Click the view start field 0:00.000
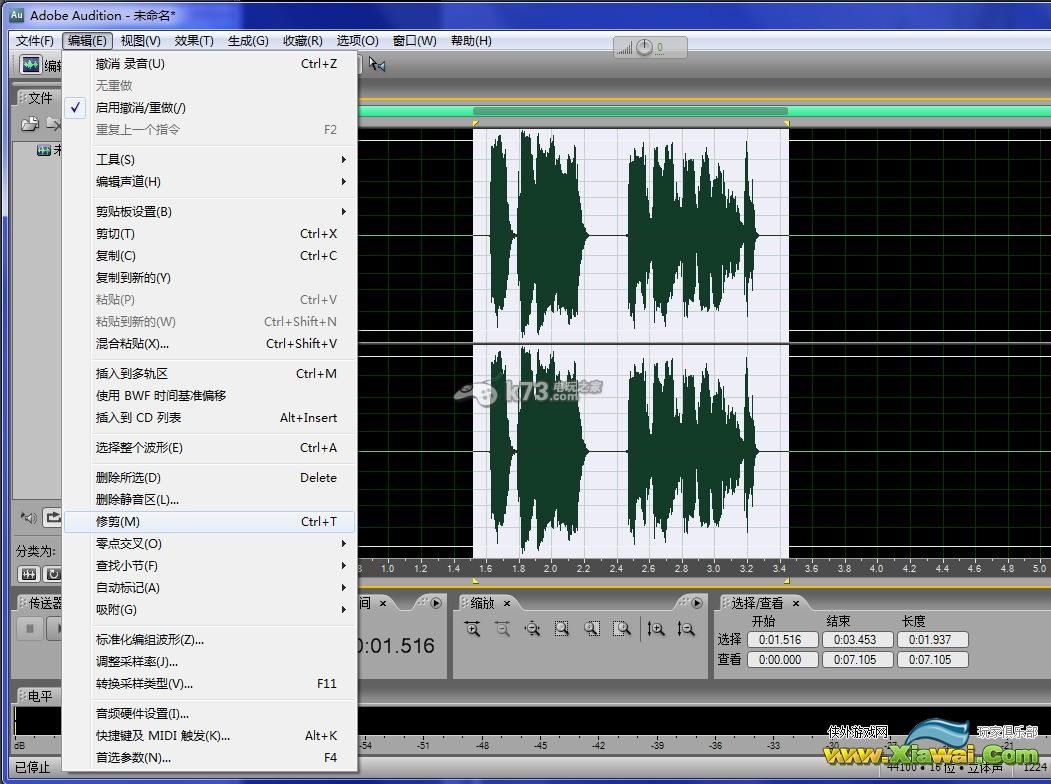The height and width of the screenshot is (784, 1051). 782,660
